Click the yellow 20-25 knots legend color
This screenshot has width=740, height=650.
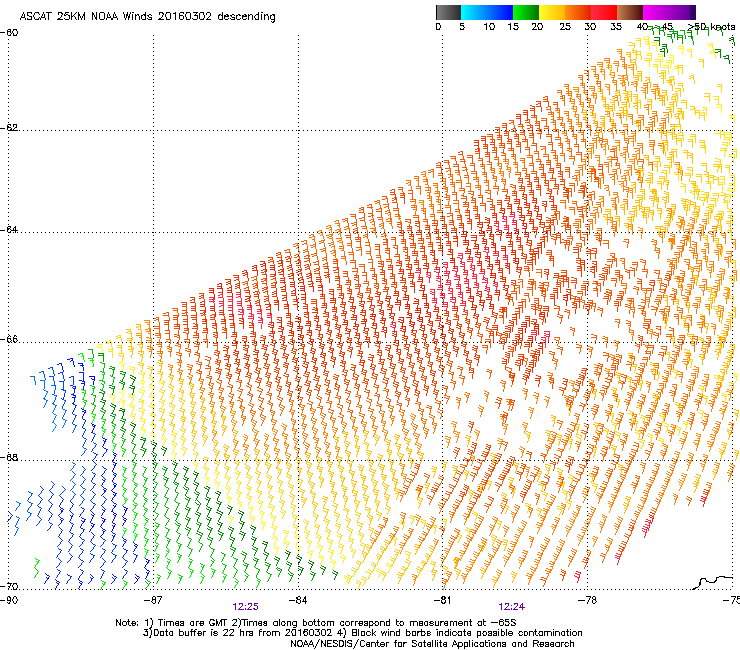(552, 12)
